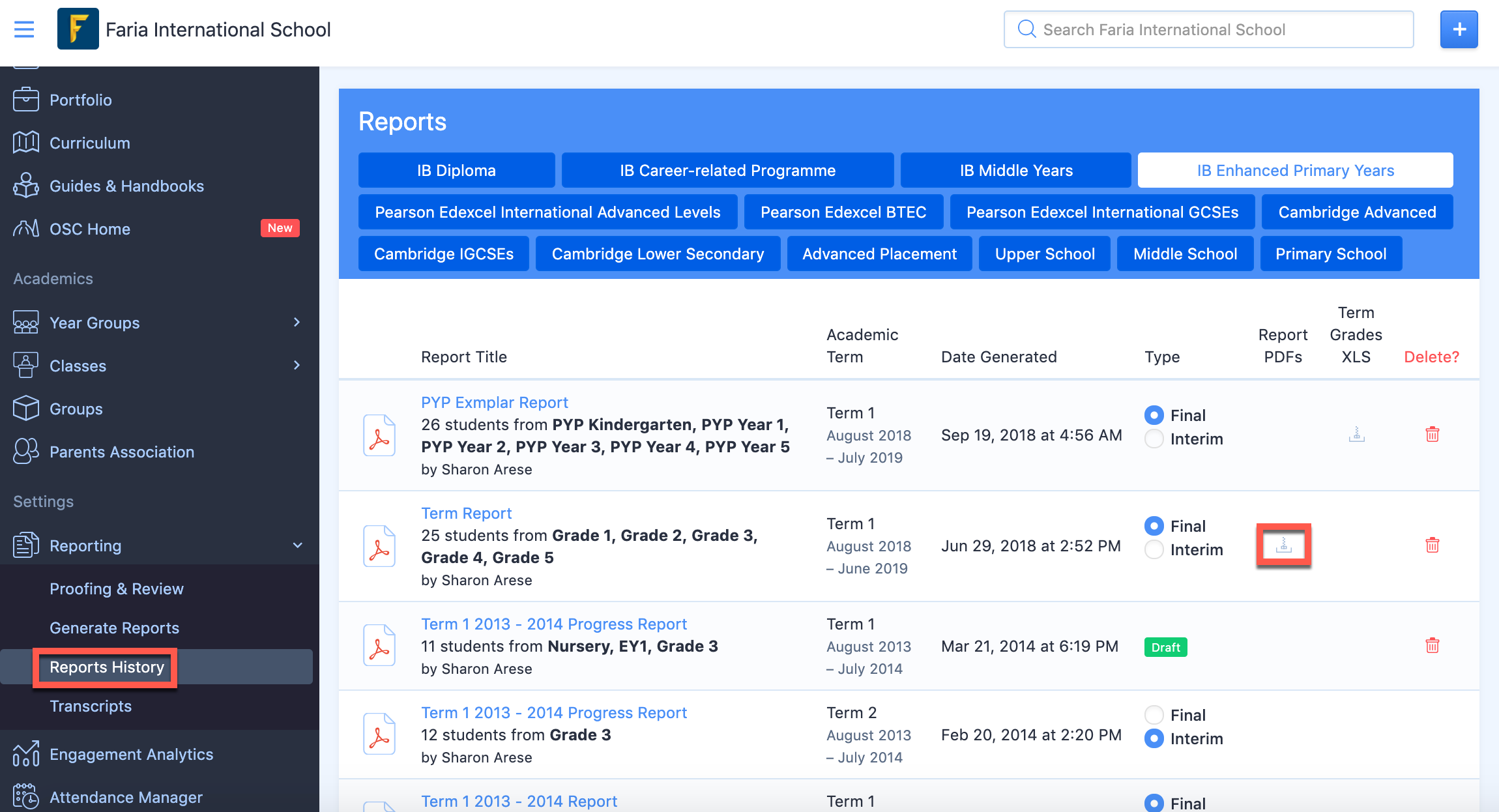Click the Attendance Manager calendar icon
The width and height of the screenshot is (1499, 812).
[x=26, y=797]
